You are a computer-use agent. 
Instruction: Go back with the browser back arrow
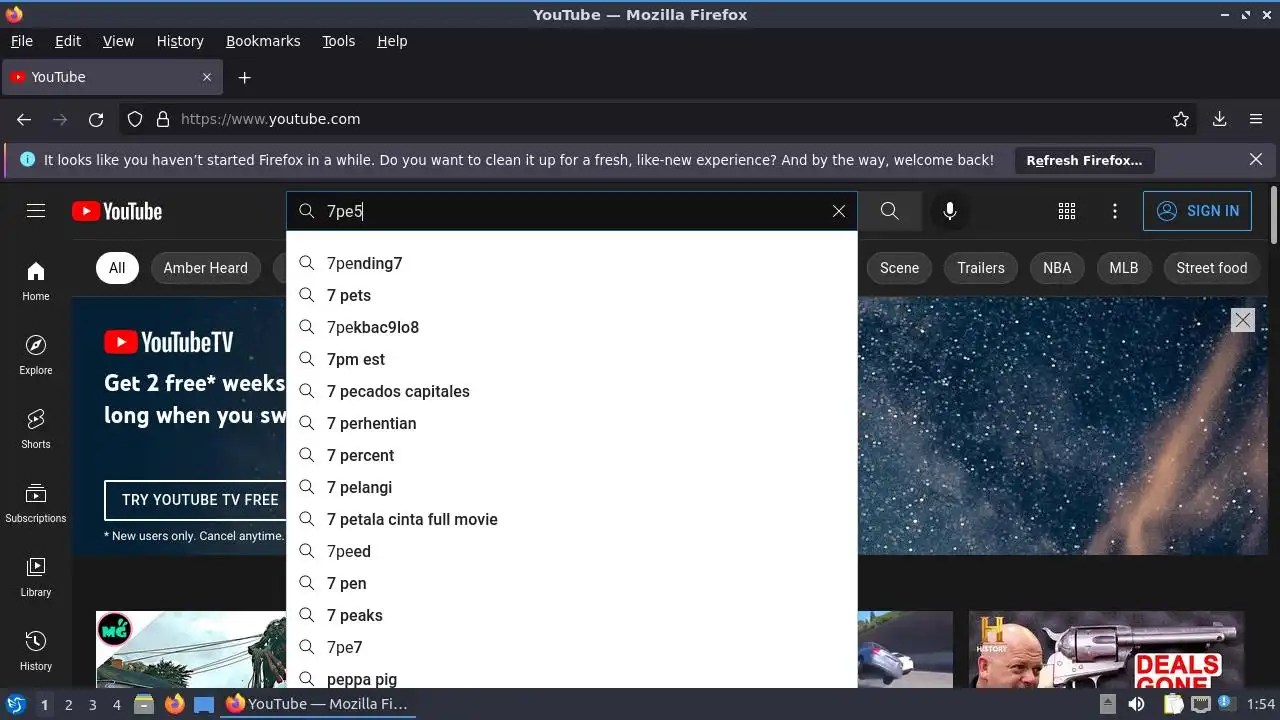click(x=24, y=119)
